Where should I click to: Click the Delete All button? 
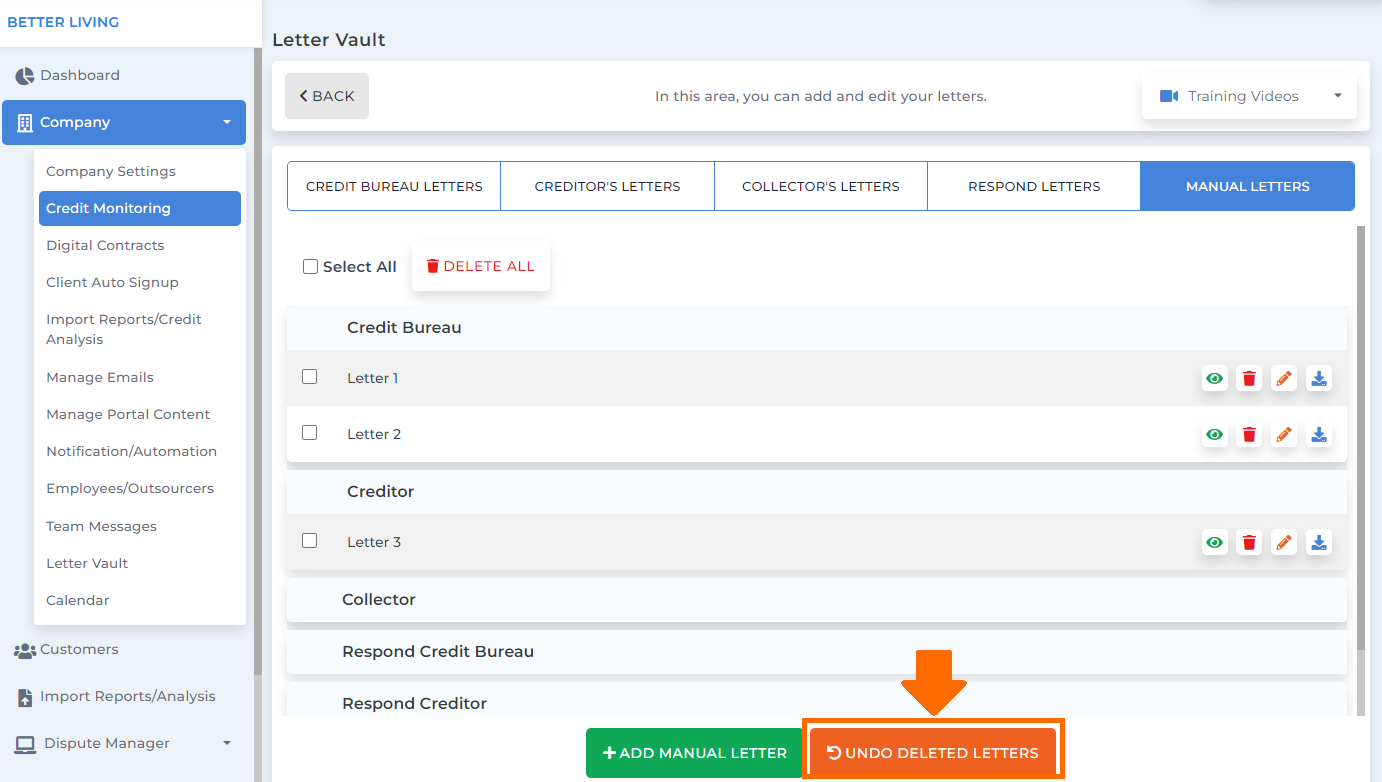tap(481, 266)
